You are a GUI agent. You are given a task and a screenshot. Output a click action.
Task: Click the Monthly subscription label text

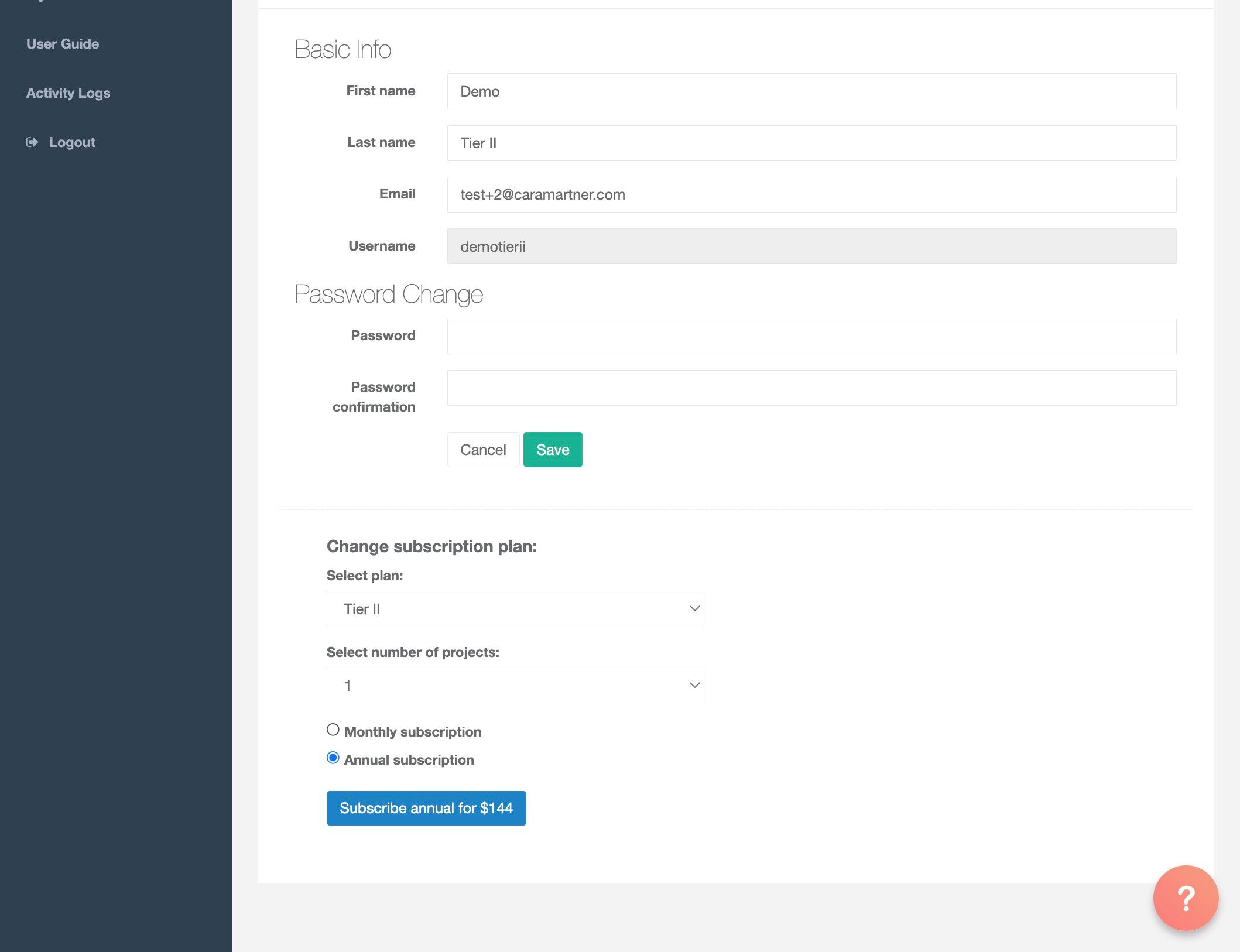(x=412, y=732)
